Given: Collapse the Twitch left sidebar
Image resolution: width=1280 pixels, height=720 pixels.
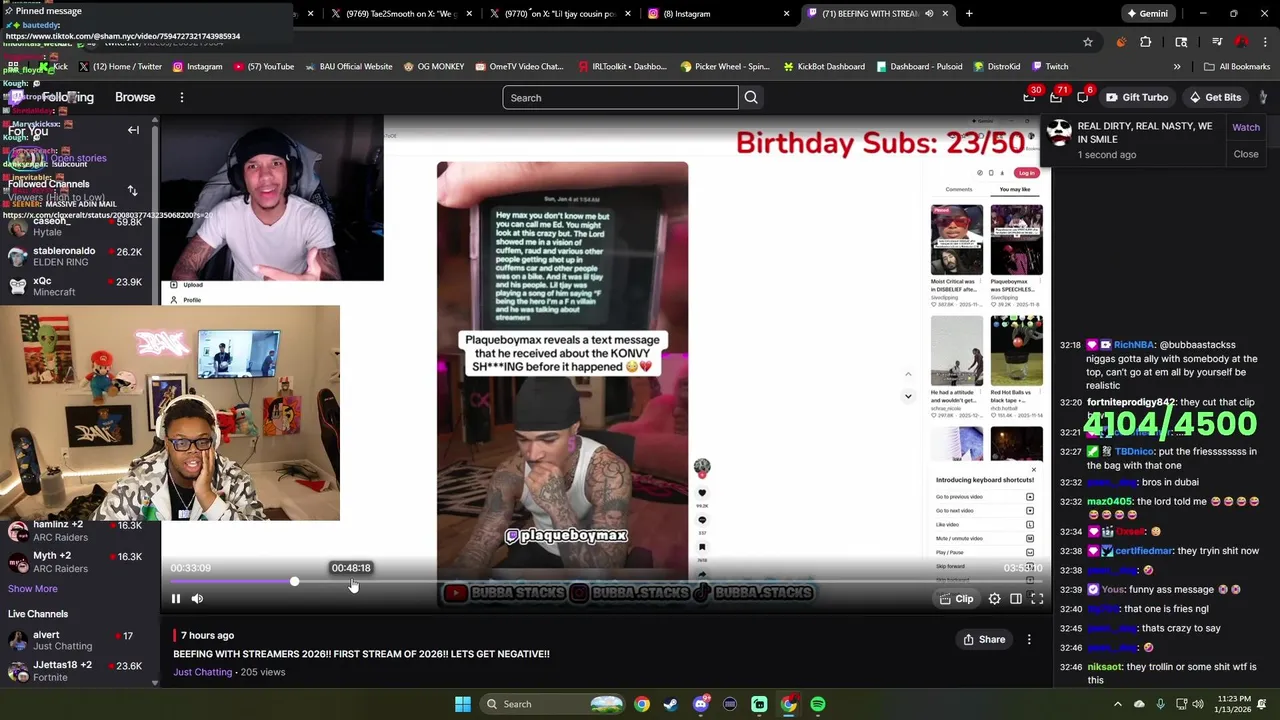Looking at the screenshot, I should coord(133,130).
